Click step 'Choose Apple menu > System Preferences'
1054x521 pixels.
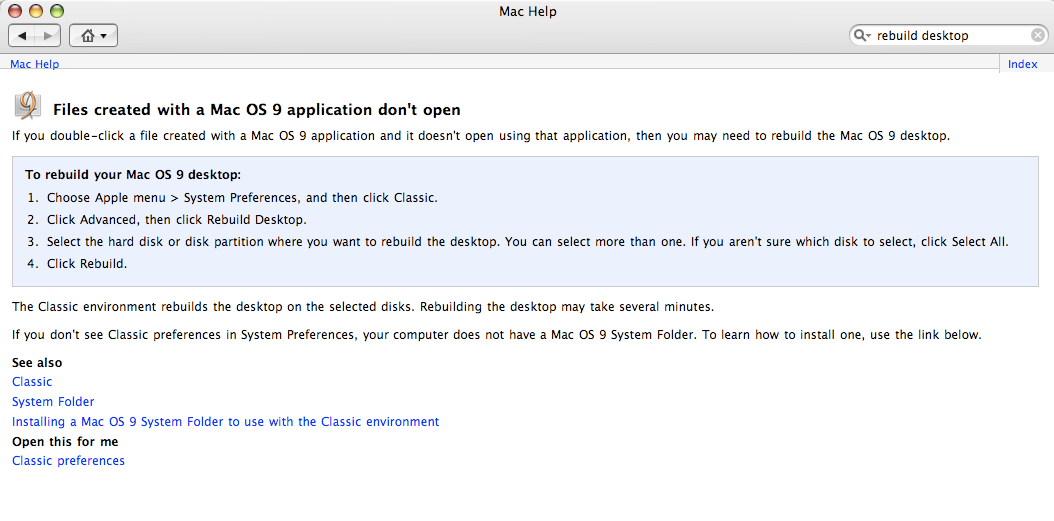pyautogui.click(x=243, y=198)
